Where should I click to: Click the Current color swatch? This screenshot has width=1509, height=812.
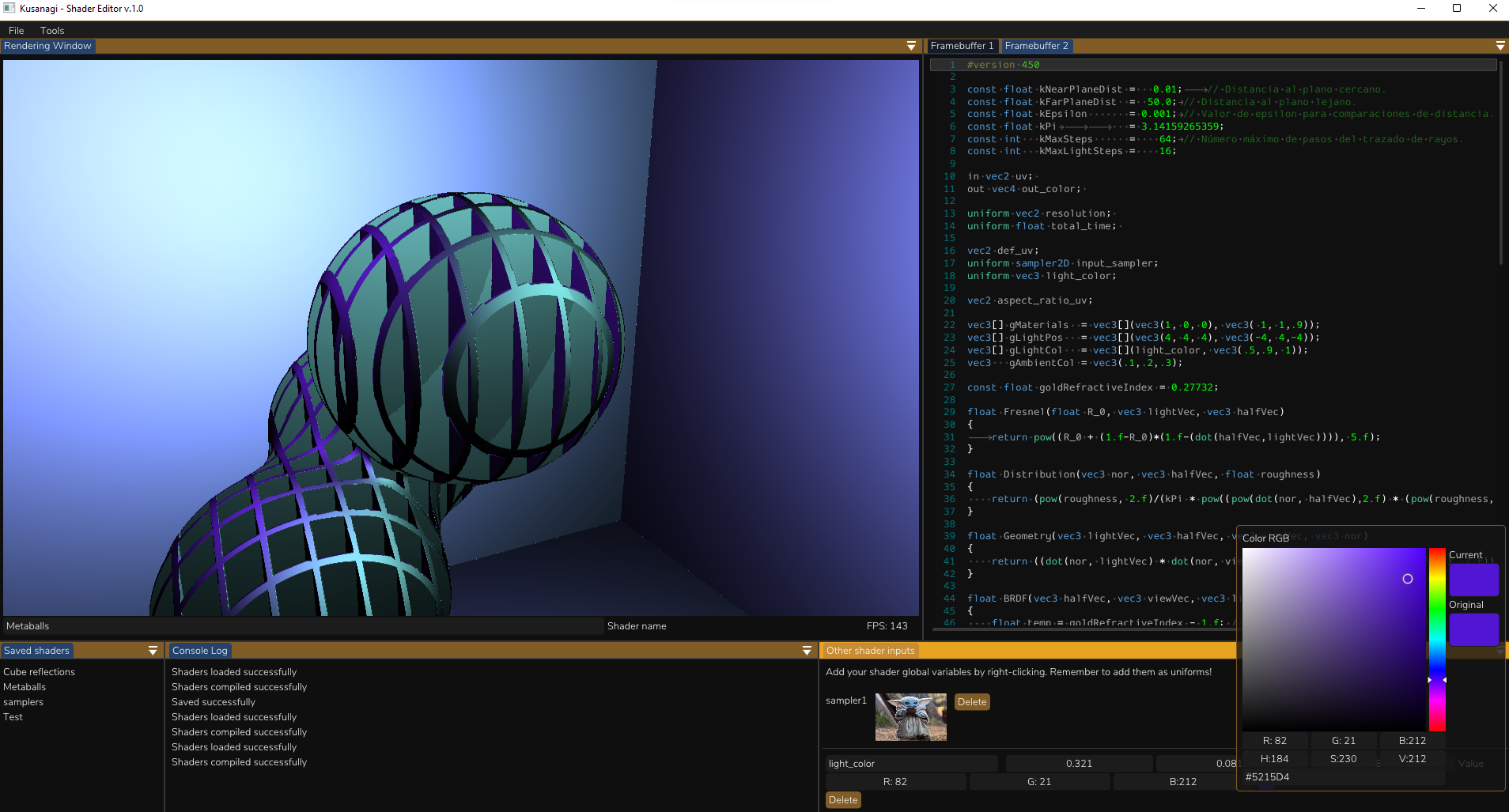(x=1474, y=580)
